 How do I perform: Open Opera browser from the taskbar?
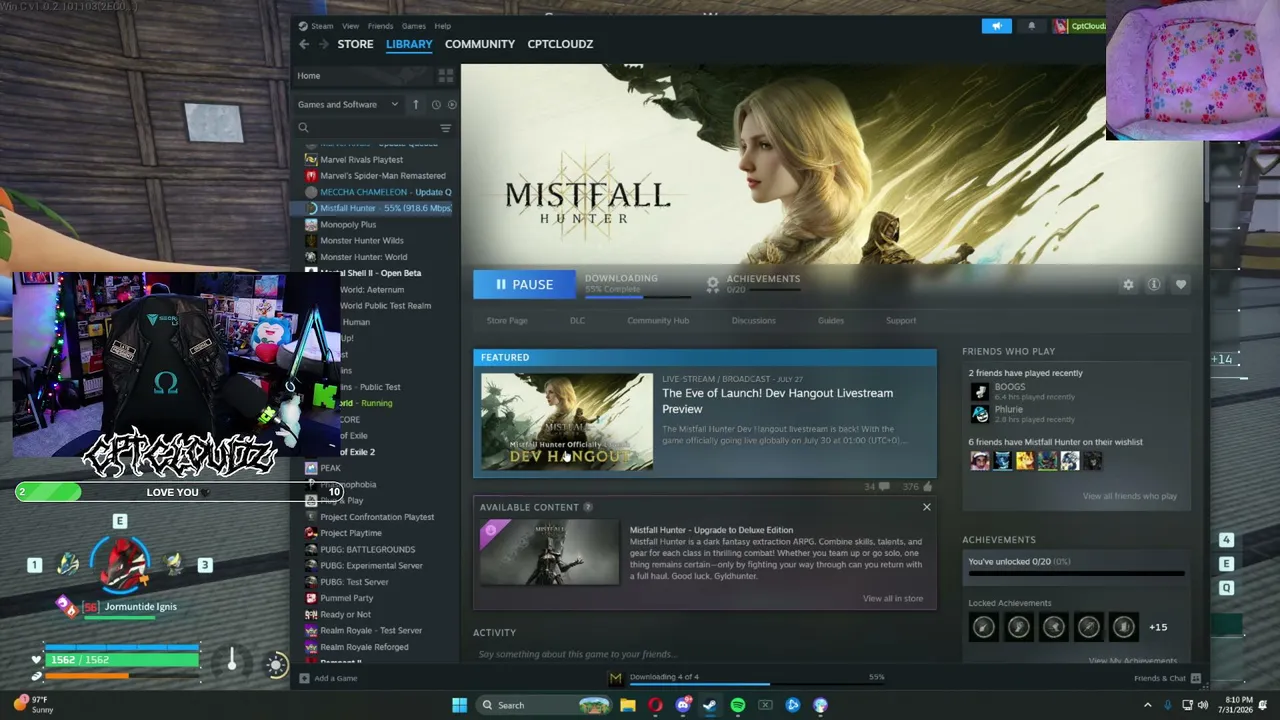tap(655, 705)
